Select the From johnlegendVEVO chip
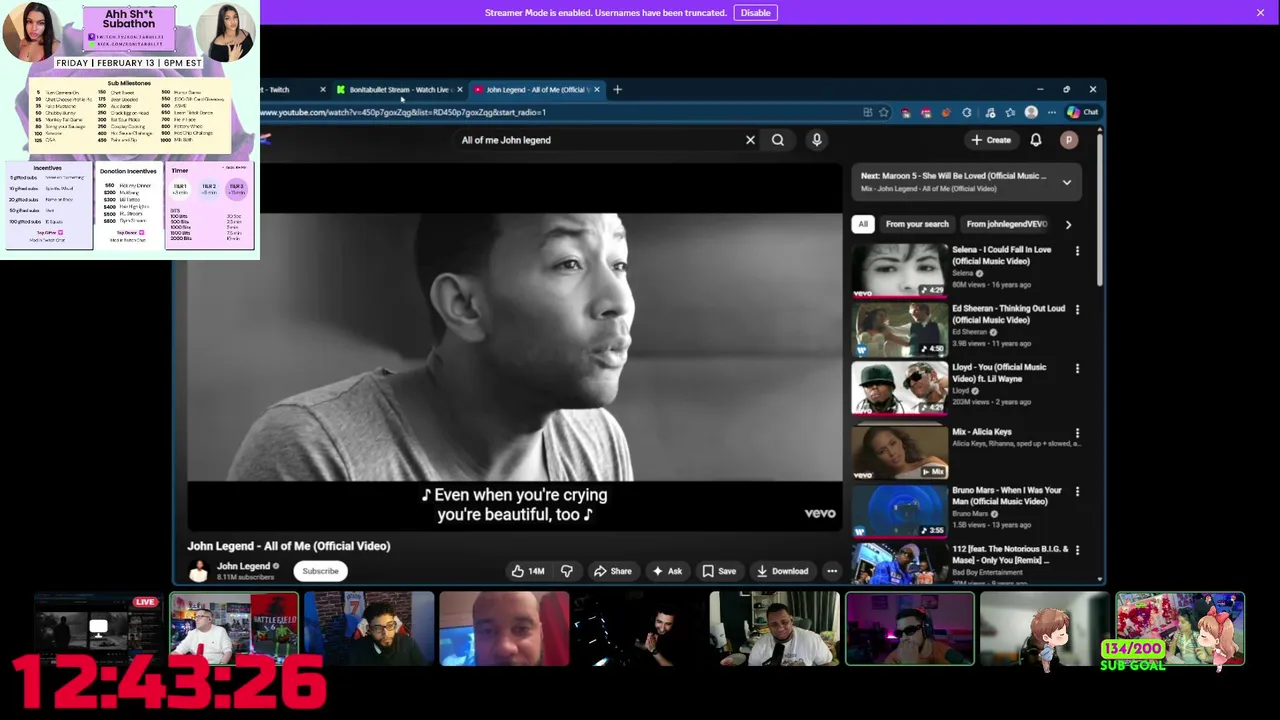This screenshot has width=1280, height=720. click(x=1006, y=224)
